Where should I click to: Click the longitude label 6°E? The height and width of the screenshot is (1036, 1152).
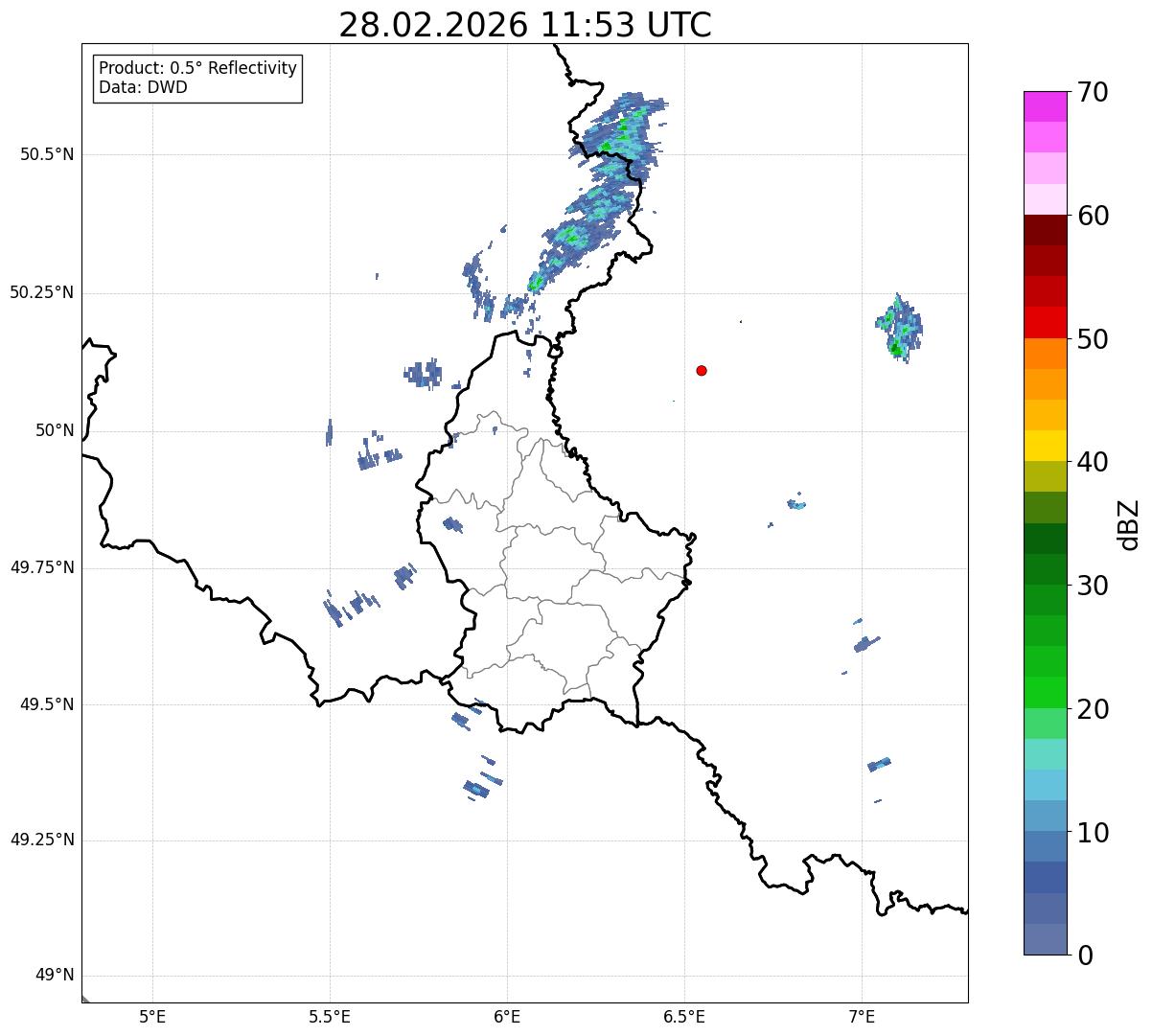[507, 1017]
